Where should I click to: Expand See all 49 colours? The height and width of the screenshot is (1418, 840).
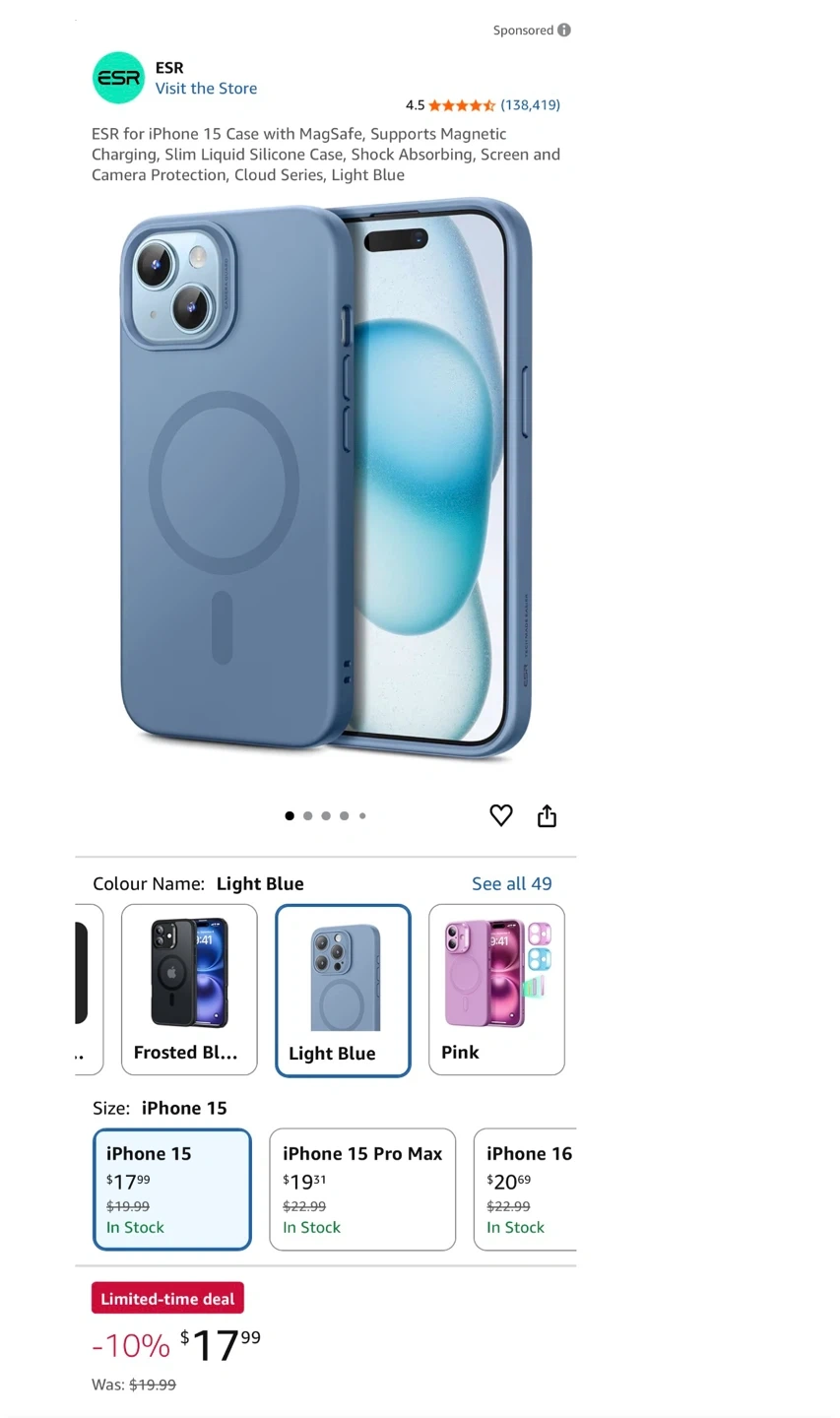point(511,883)
